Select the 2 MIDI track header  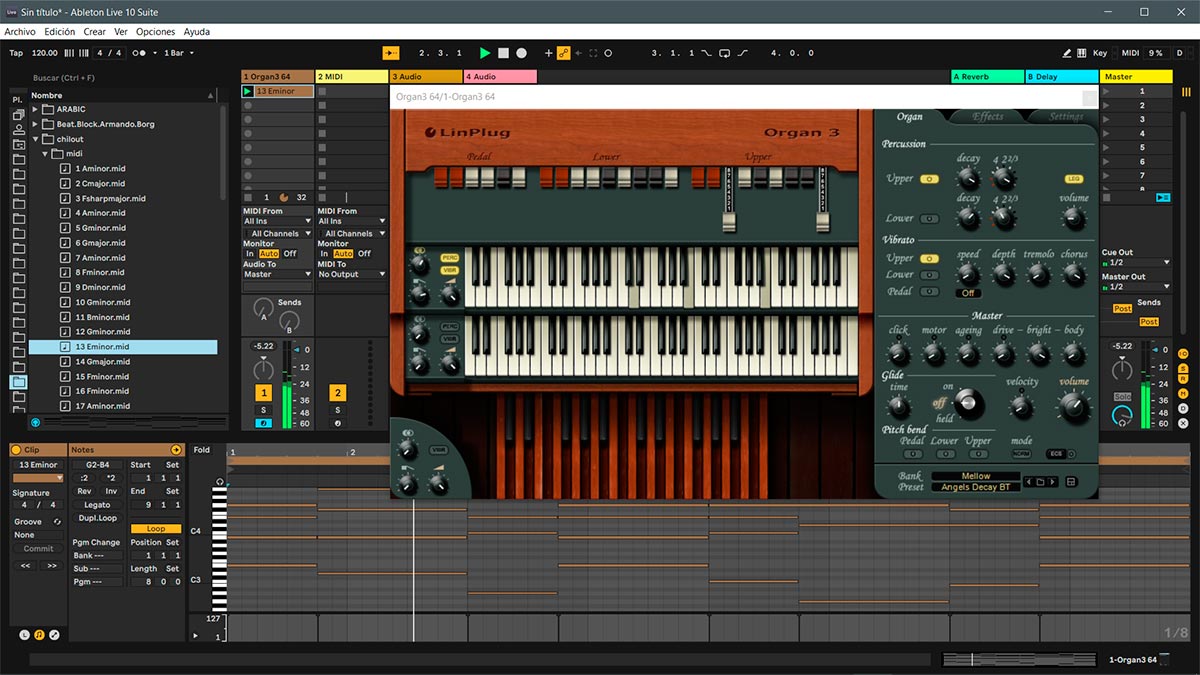(352, 76)
